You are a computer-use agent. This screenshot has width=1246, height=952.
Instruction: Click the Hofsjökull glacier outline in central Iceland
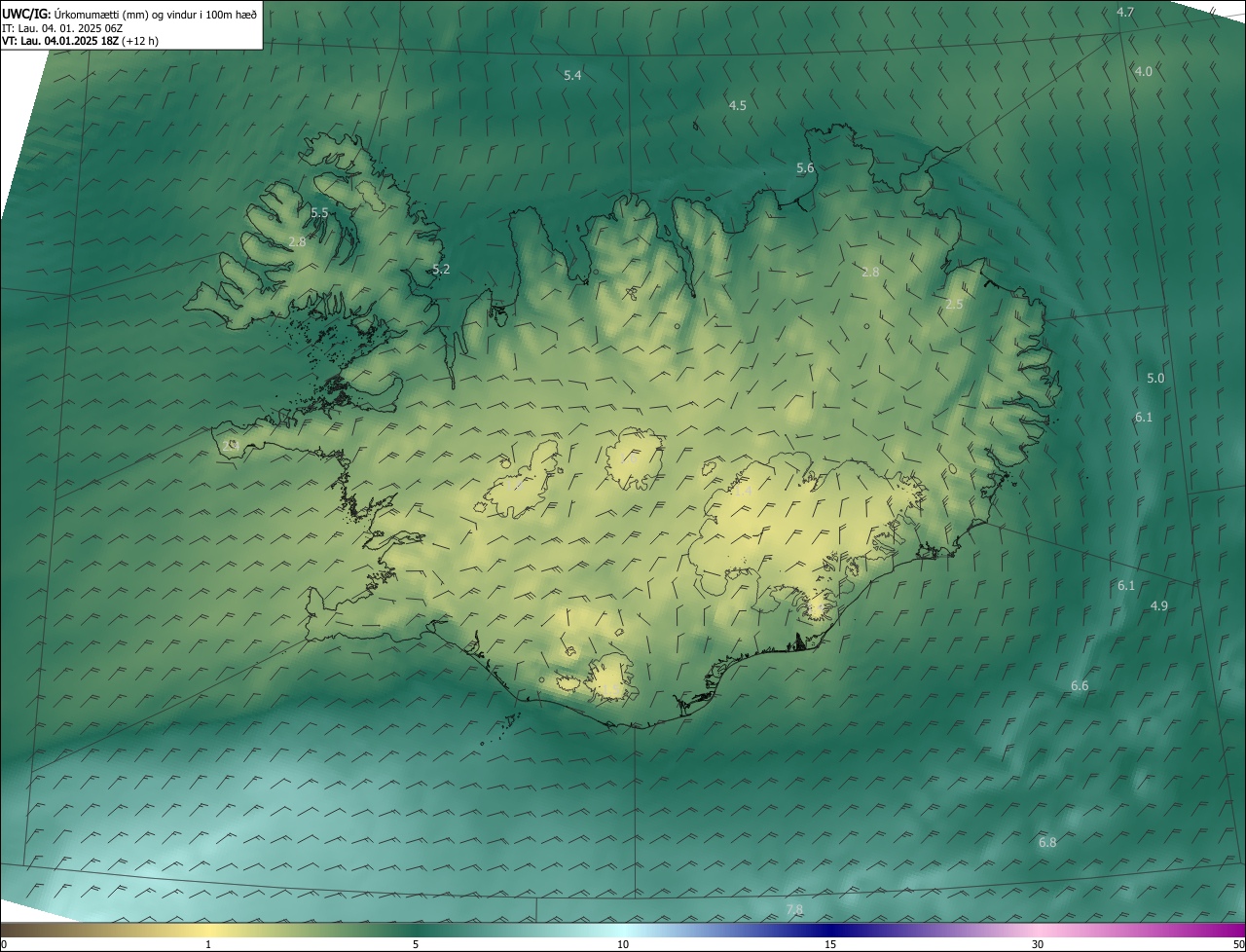coord(635,459)
